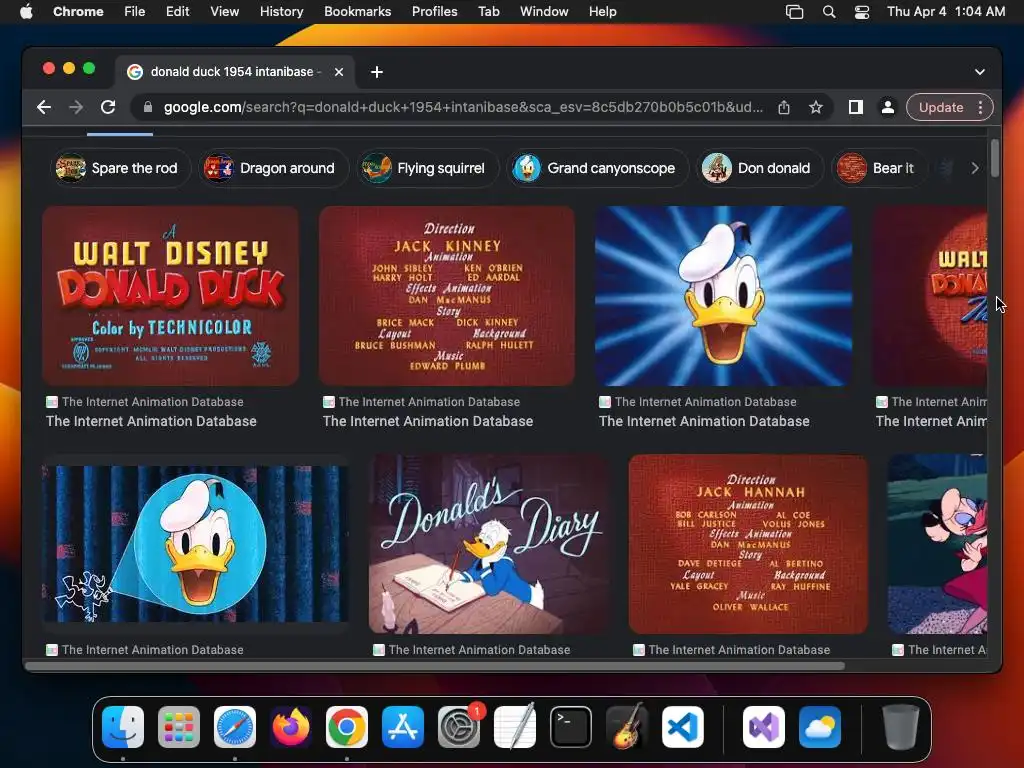1024x768 pixels.
Task: Open GarageBand from the Dock
Action: pos(627,727)
